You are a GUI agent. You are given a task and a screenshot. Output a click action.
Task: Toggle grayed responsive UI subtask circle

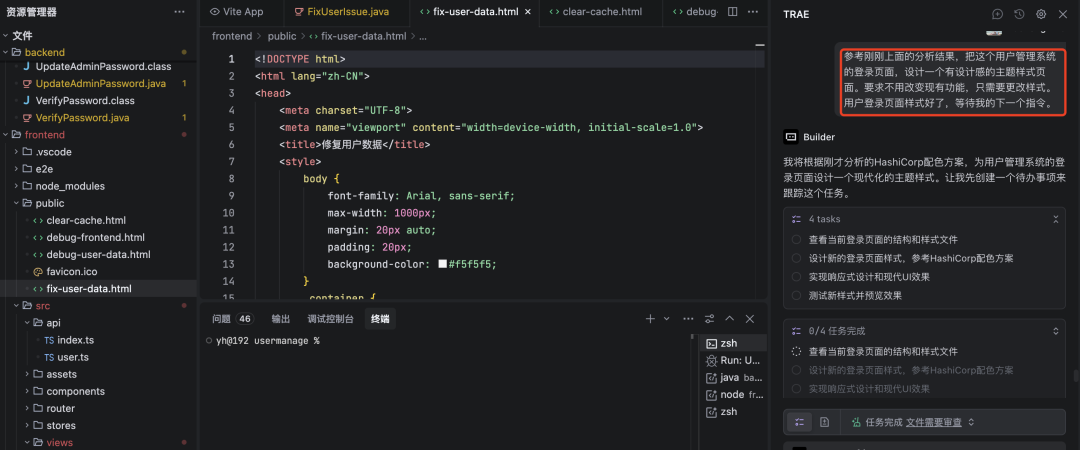[796, 389]
